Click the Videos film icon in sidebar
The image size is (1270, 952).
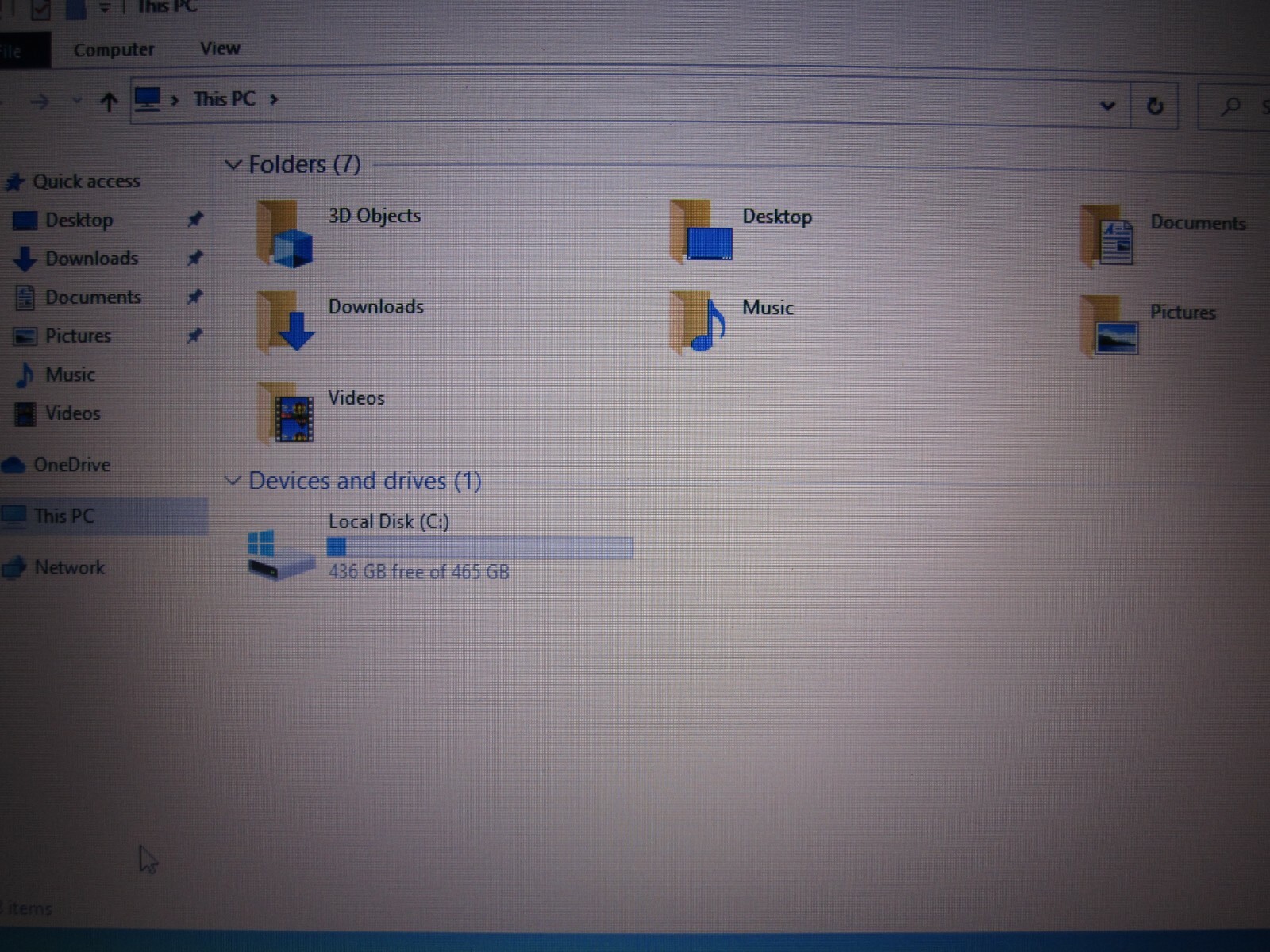coord(25,413)
